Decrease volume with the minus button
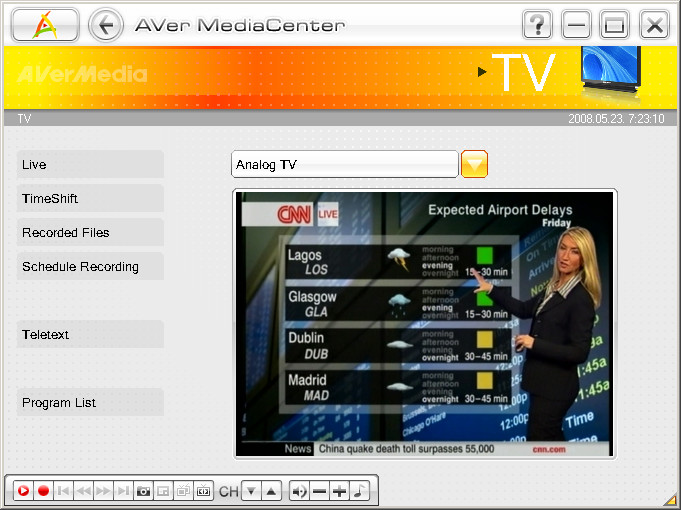 [319, 491]
